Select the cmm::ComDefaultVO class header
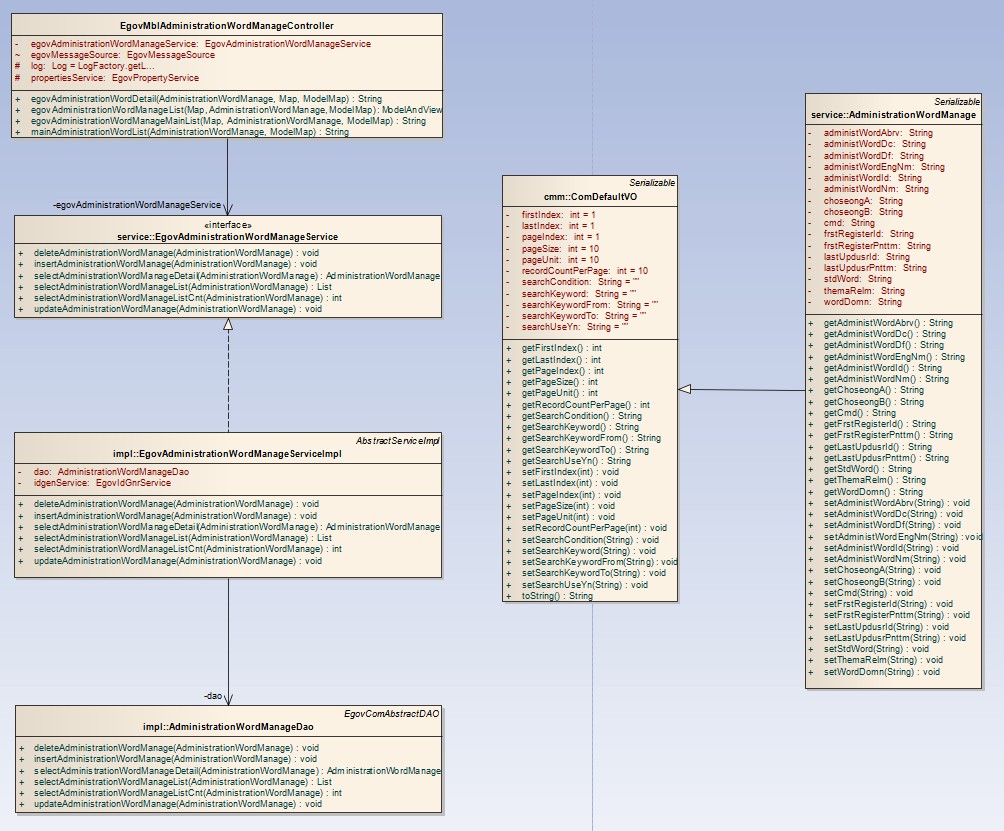Viewport: 1004px width, 831px height. tap(590, 197)
